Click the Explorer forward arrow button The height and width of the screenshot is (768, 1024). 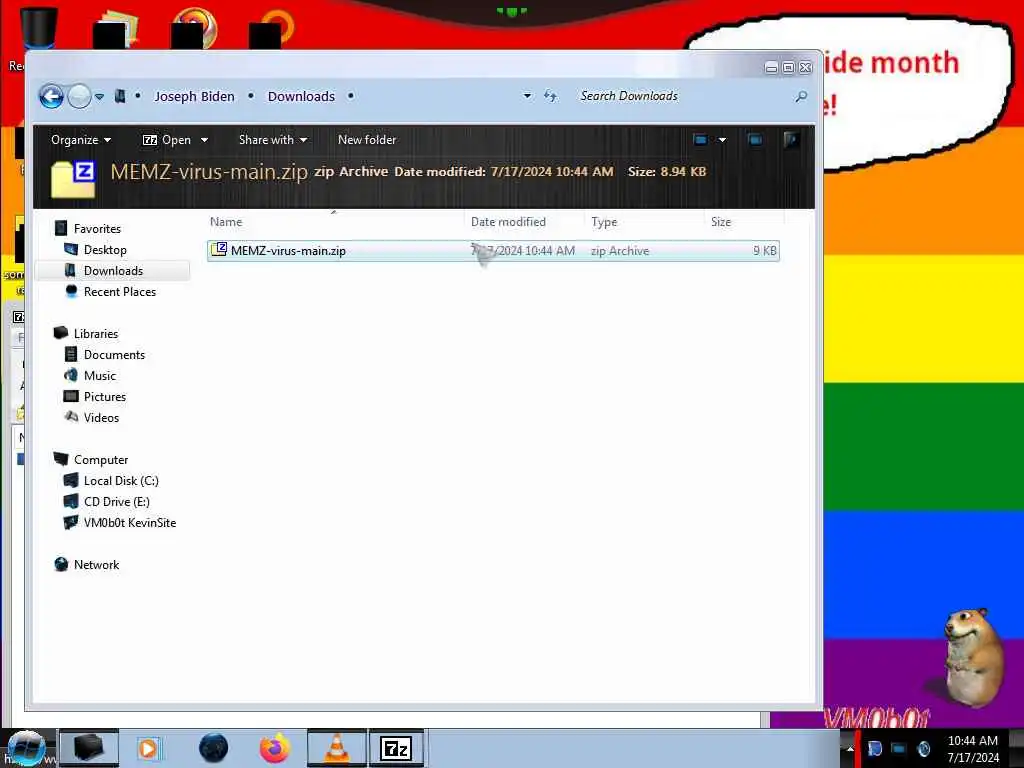coord(80,97)
